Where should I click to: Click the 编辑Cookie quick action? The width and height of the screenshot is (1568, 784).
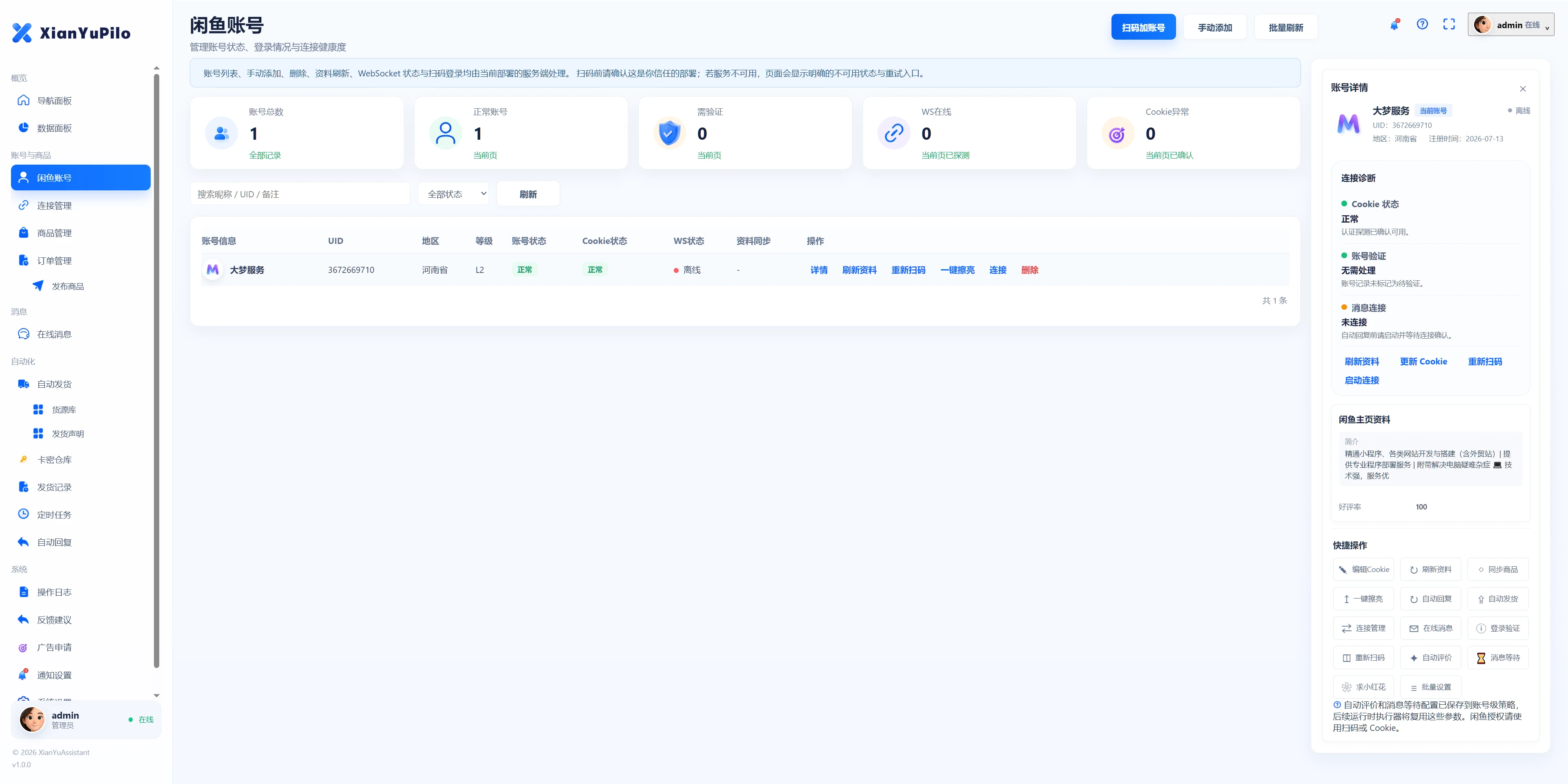click(1363, 570)
